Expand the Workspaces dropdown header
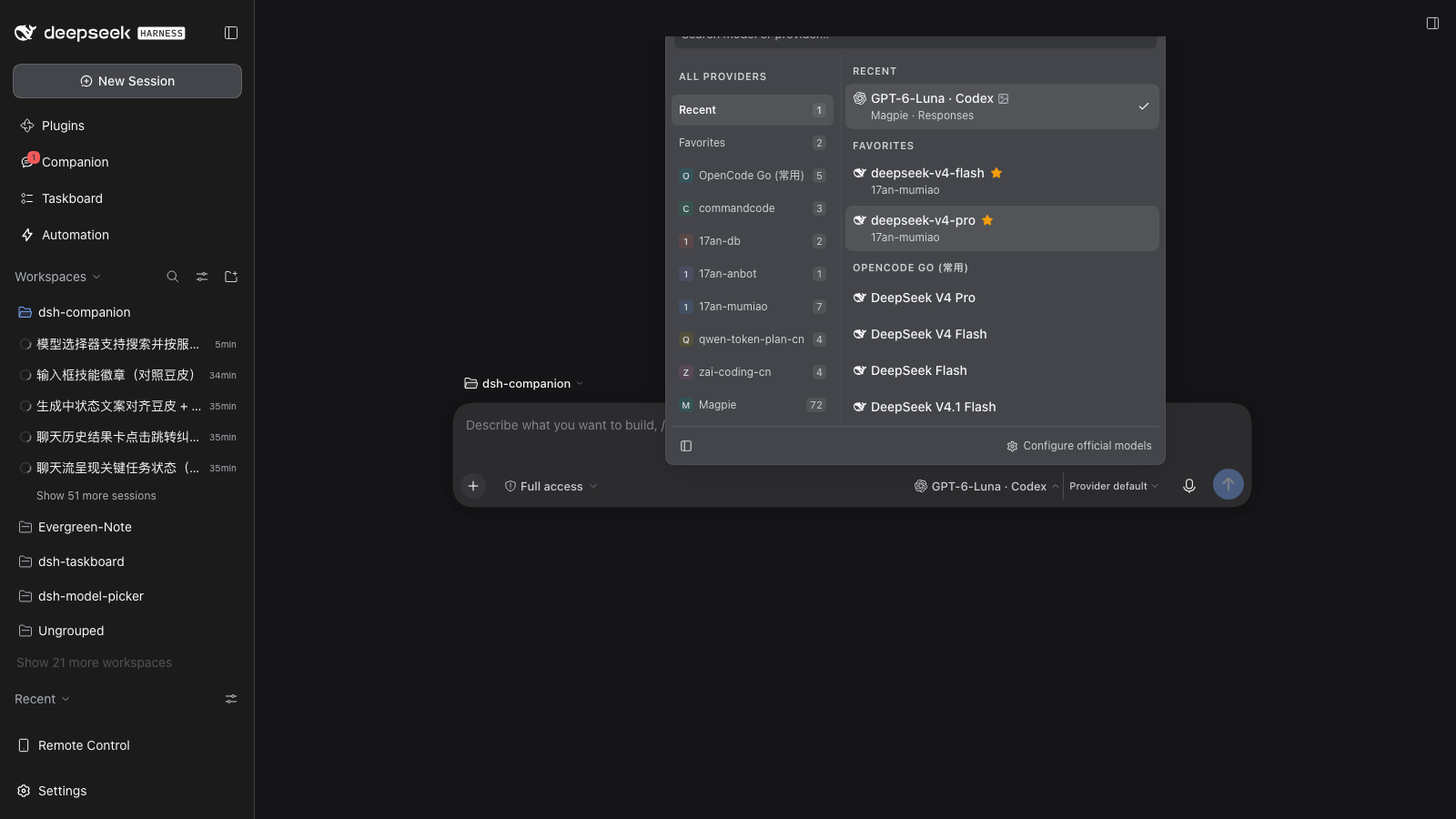 (x=57, y=277)
